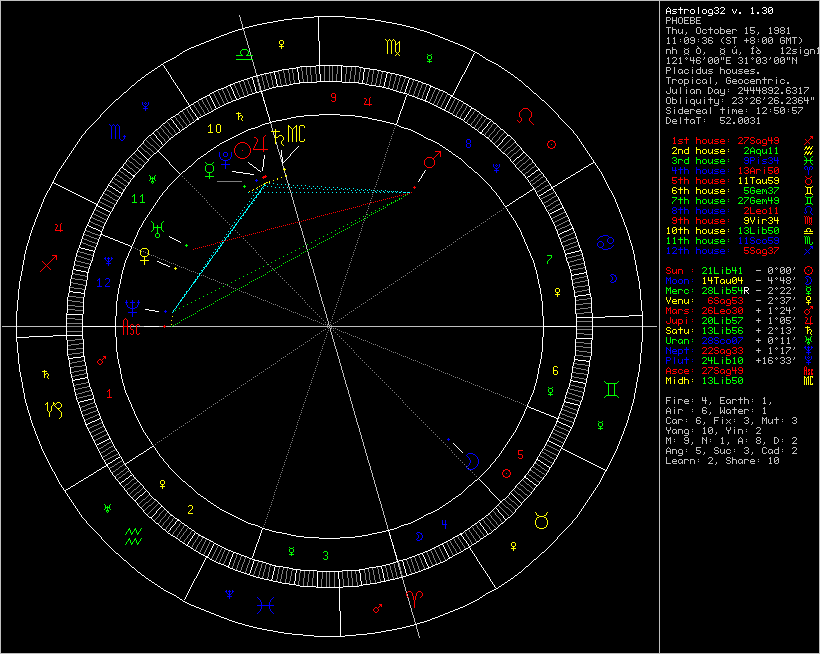Click the yellow MC Midheaven glyph in chart

click(x=297, y=134)
